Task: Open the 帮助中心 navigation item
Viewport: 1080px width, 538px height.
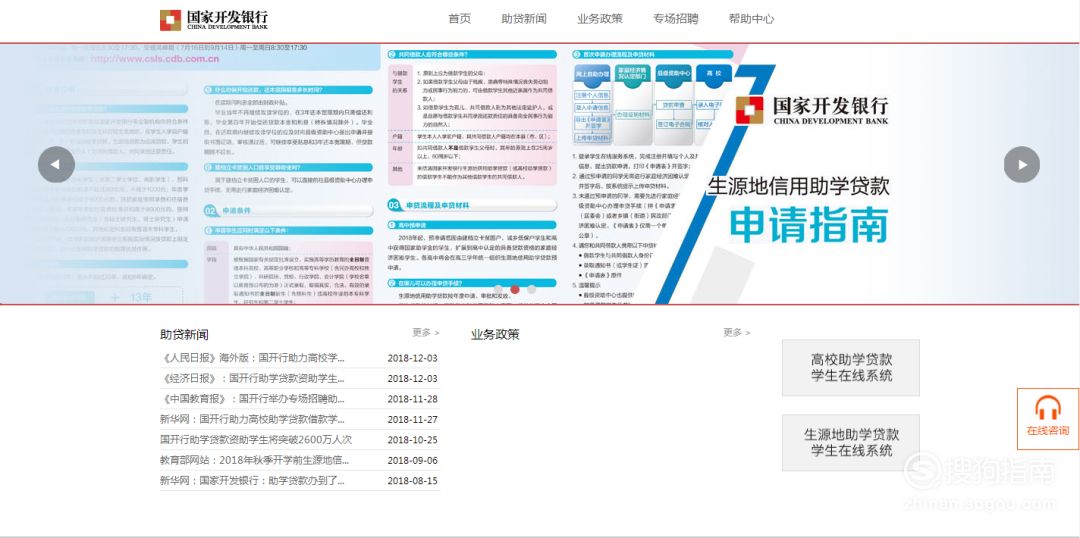Action: tap(751, 19)
